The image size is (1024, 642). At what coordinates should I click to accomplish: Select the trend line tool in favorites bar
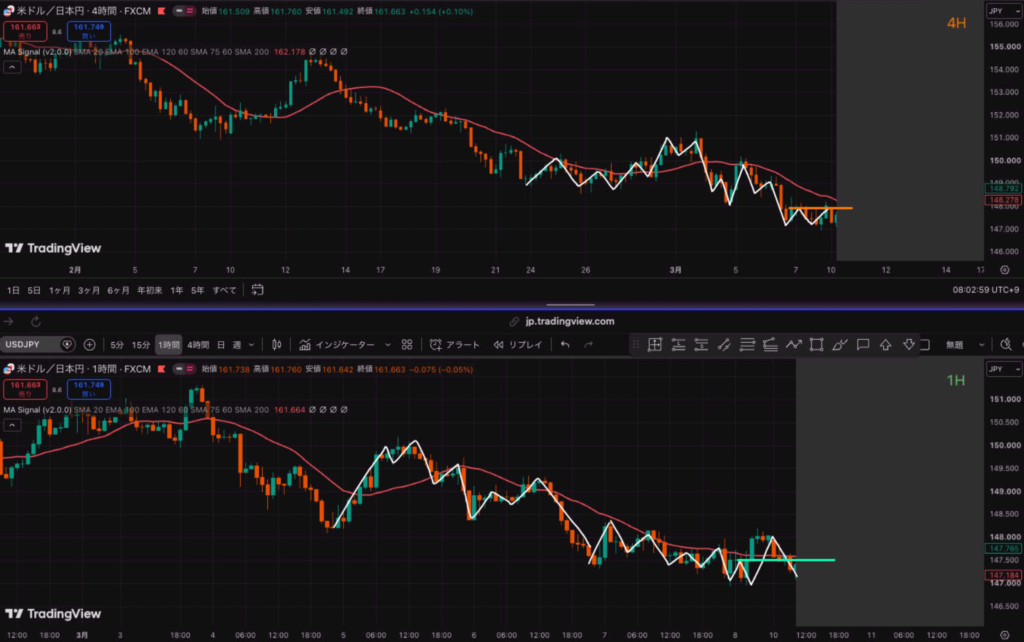pos(724,344)
